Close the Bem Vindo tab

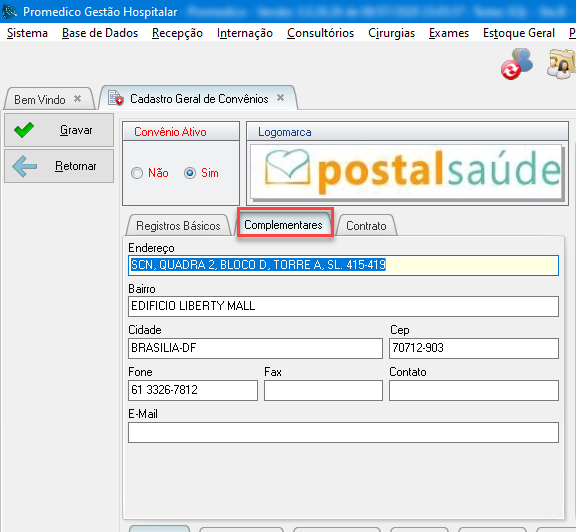[x=78, y=98]
